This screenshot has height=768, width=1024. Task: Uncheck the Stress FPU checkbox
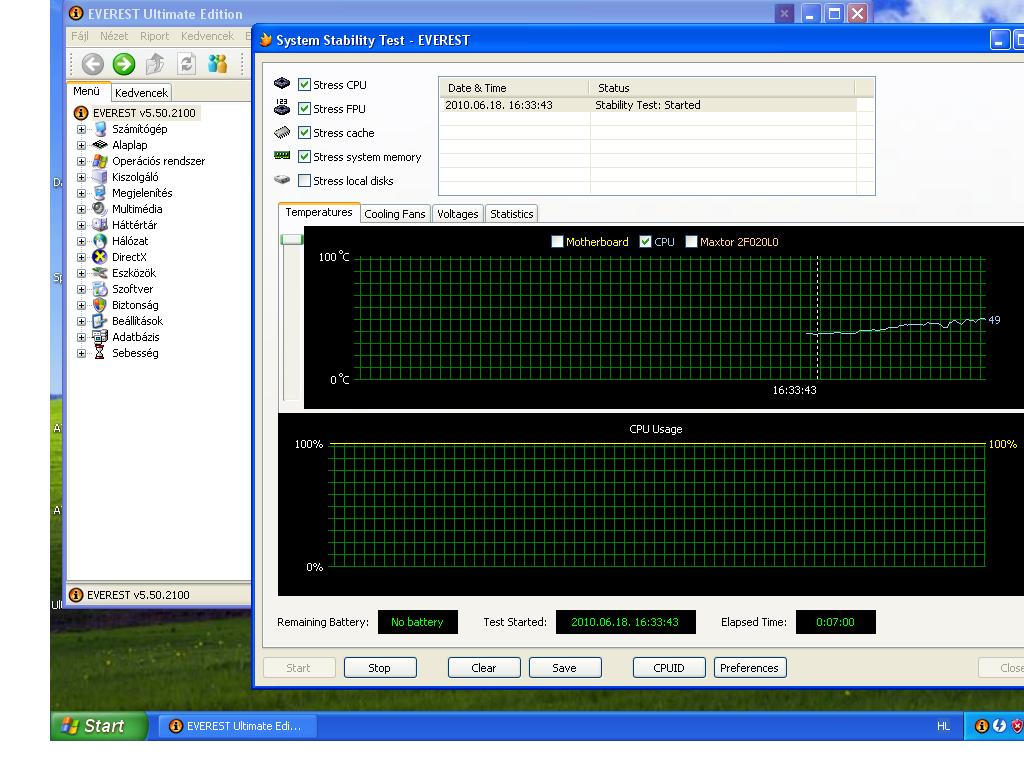click(304, 108)
